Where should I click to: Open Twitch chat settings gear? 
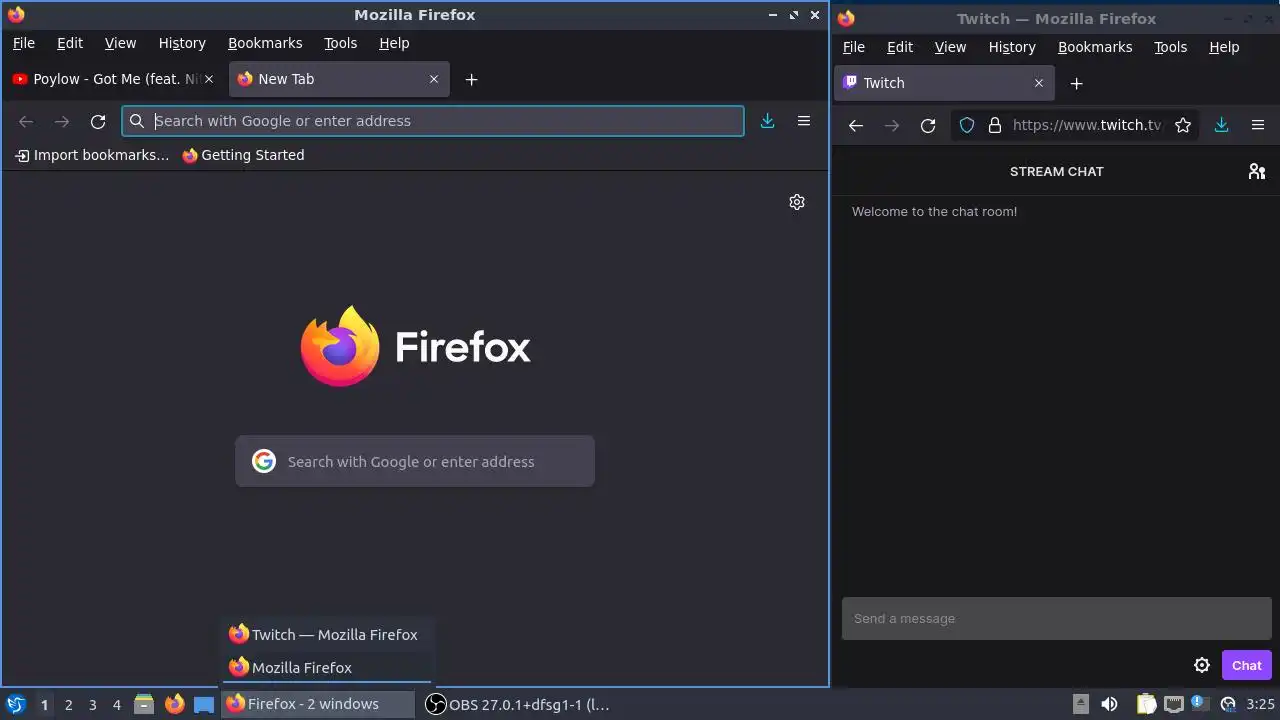click(1202, 665)
